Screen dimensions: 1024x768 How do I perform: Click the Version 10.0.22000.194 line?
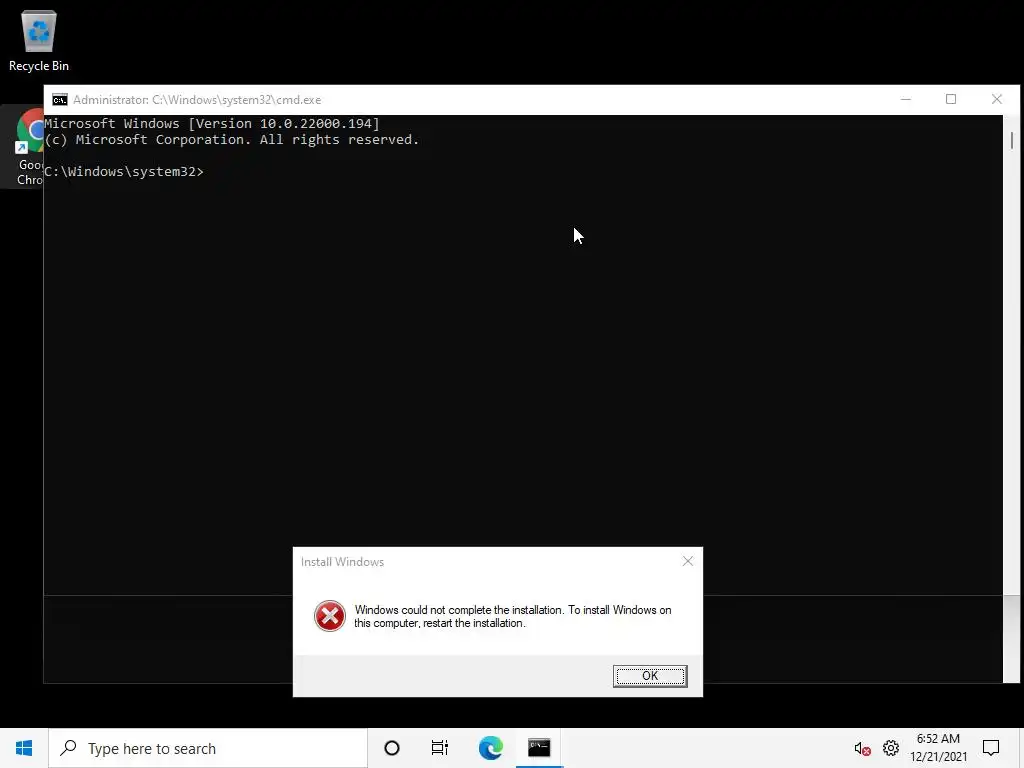[x=212, y=123]
